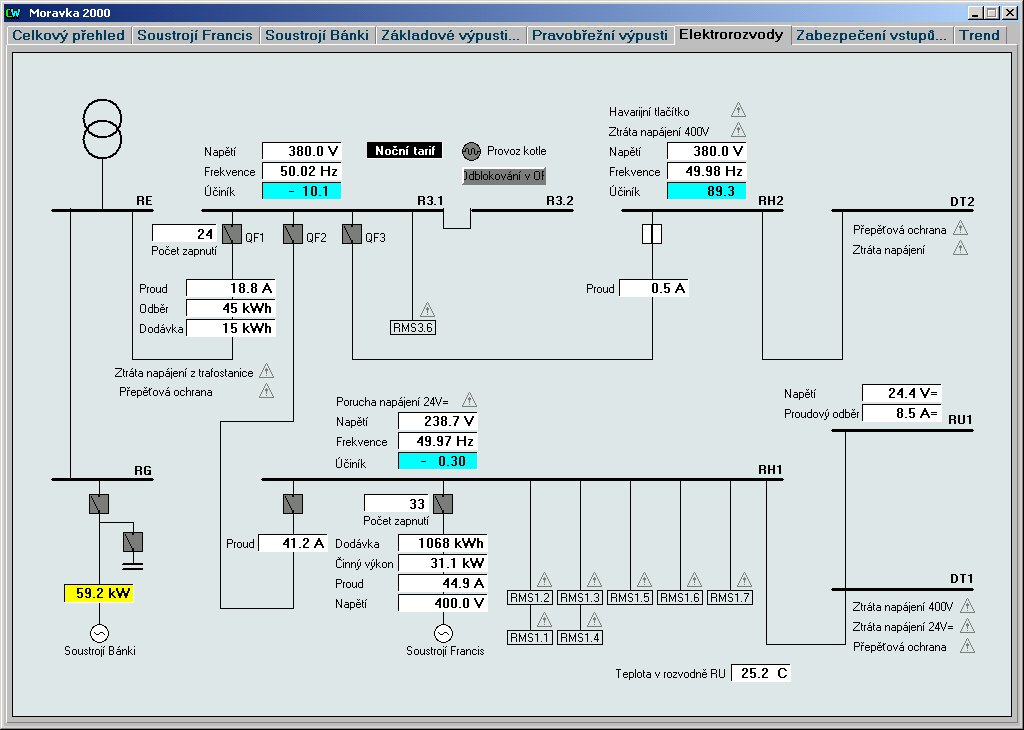Click the Havarijní tlačítko warning icon
Screen dimensions: 1024x730
738,111
